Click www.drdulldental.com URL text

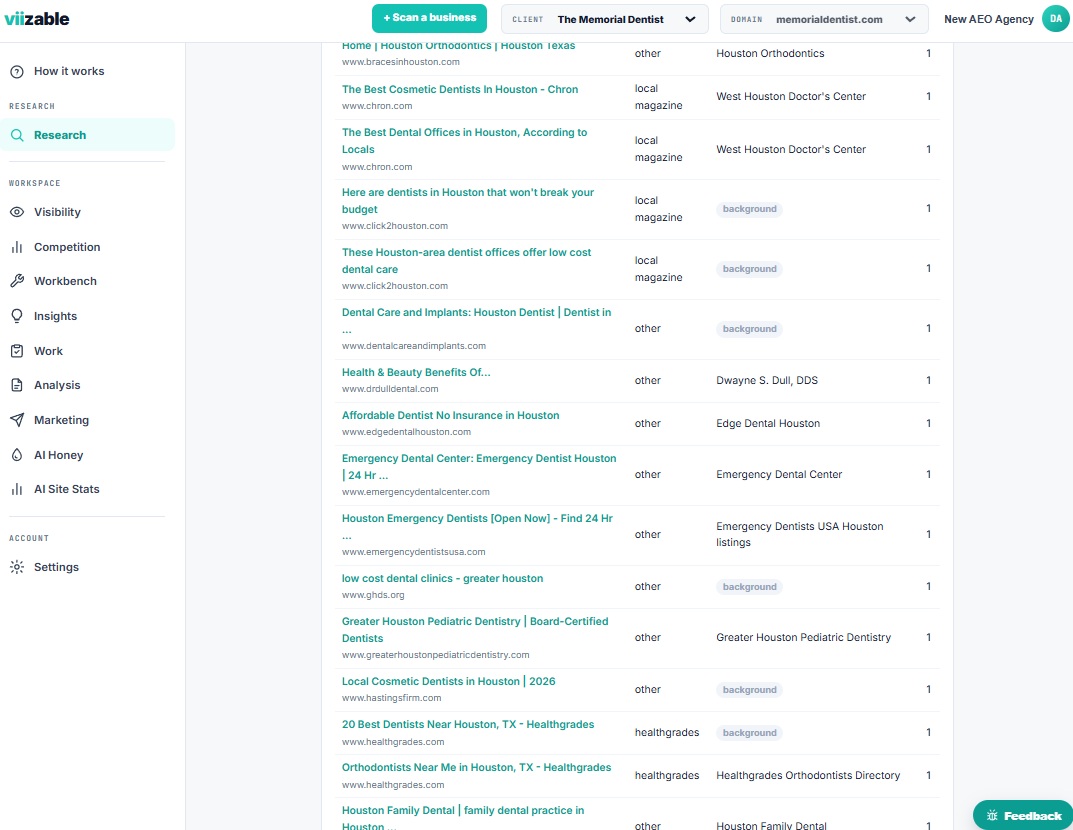tap(390, 389)
